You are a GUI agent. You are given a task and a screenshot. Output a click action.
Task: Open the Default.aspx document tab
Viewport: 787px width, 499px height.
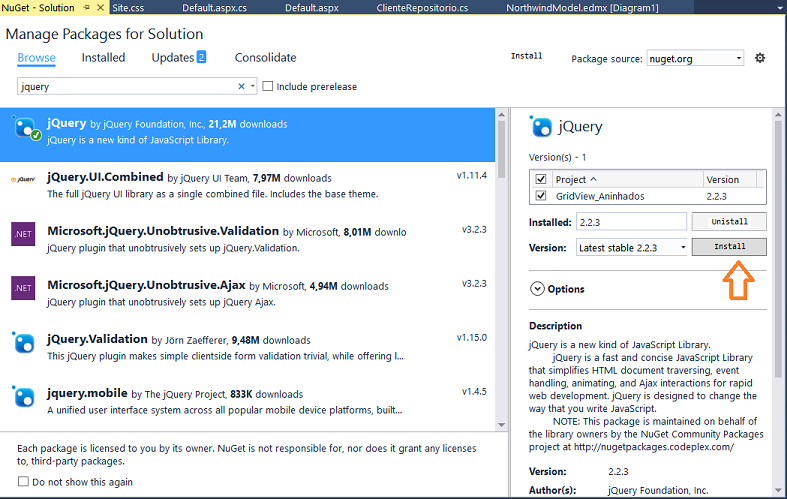312,8
